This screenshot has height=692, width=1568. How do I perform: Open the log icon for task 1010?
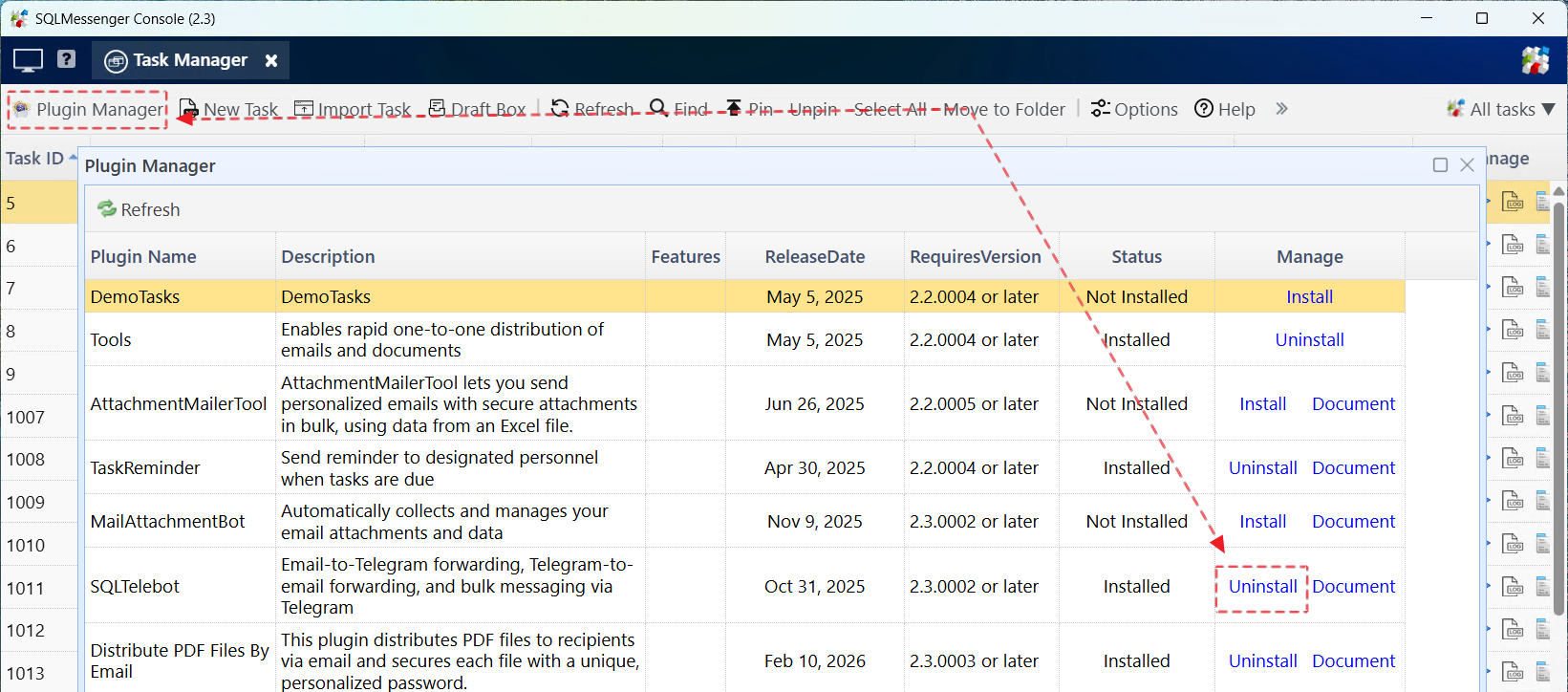(x=1513, y=544)
